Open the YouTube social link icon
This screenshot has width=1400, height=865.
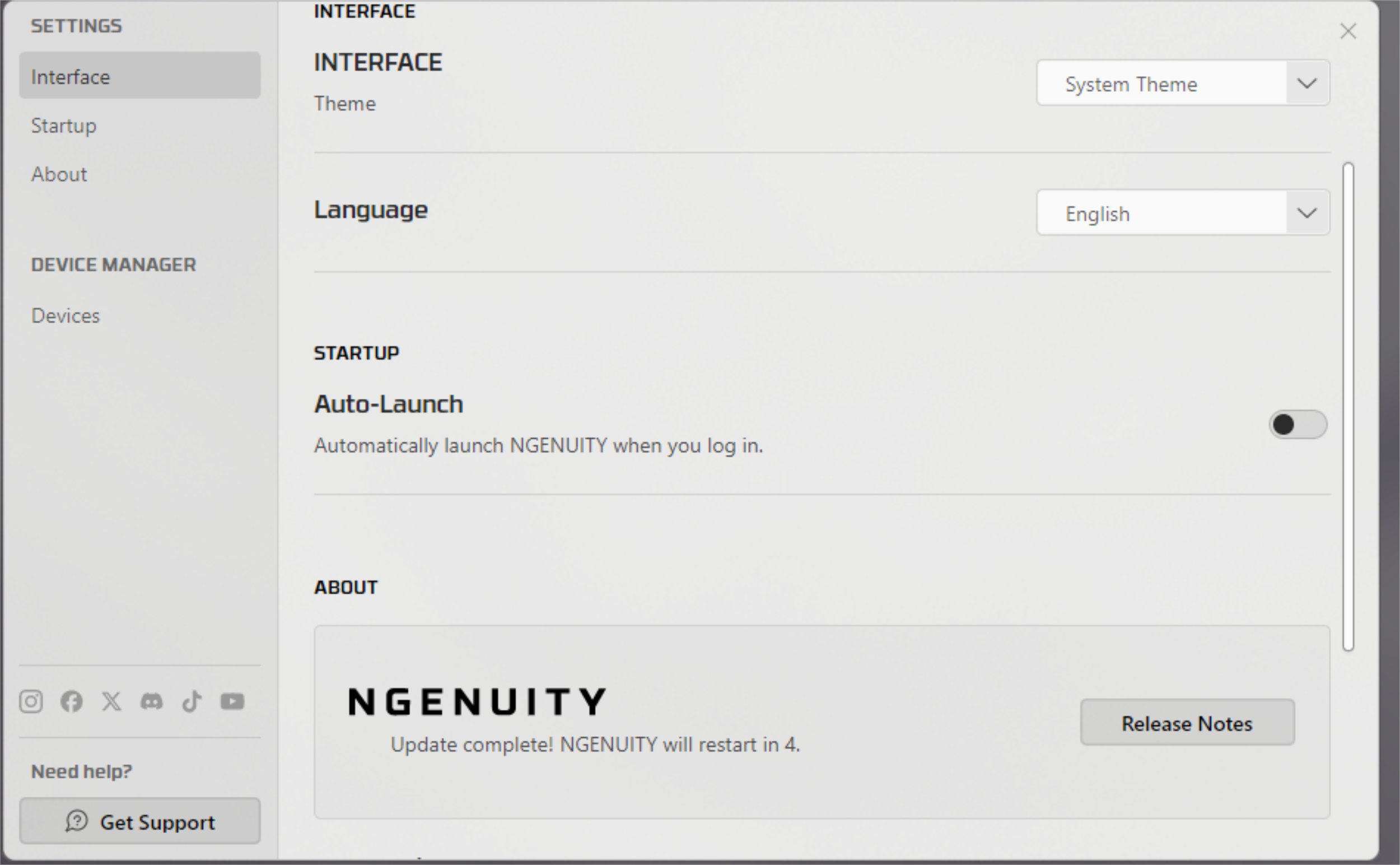232,701
